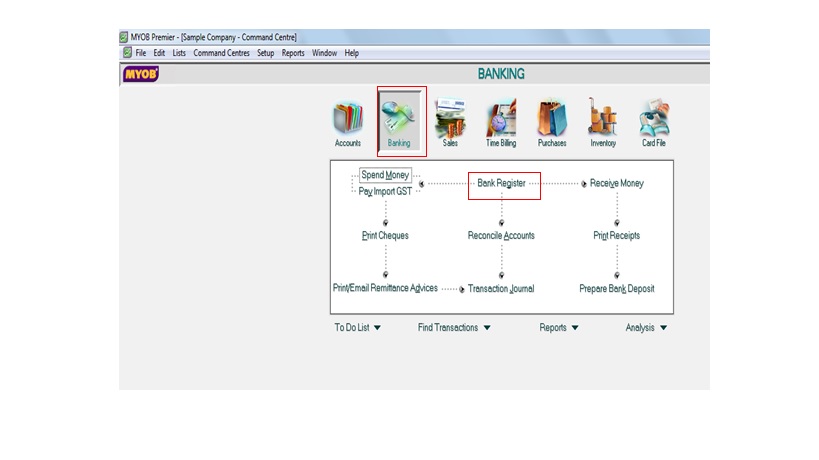Click Print Cheques

click(x=385, y=235)
